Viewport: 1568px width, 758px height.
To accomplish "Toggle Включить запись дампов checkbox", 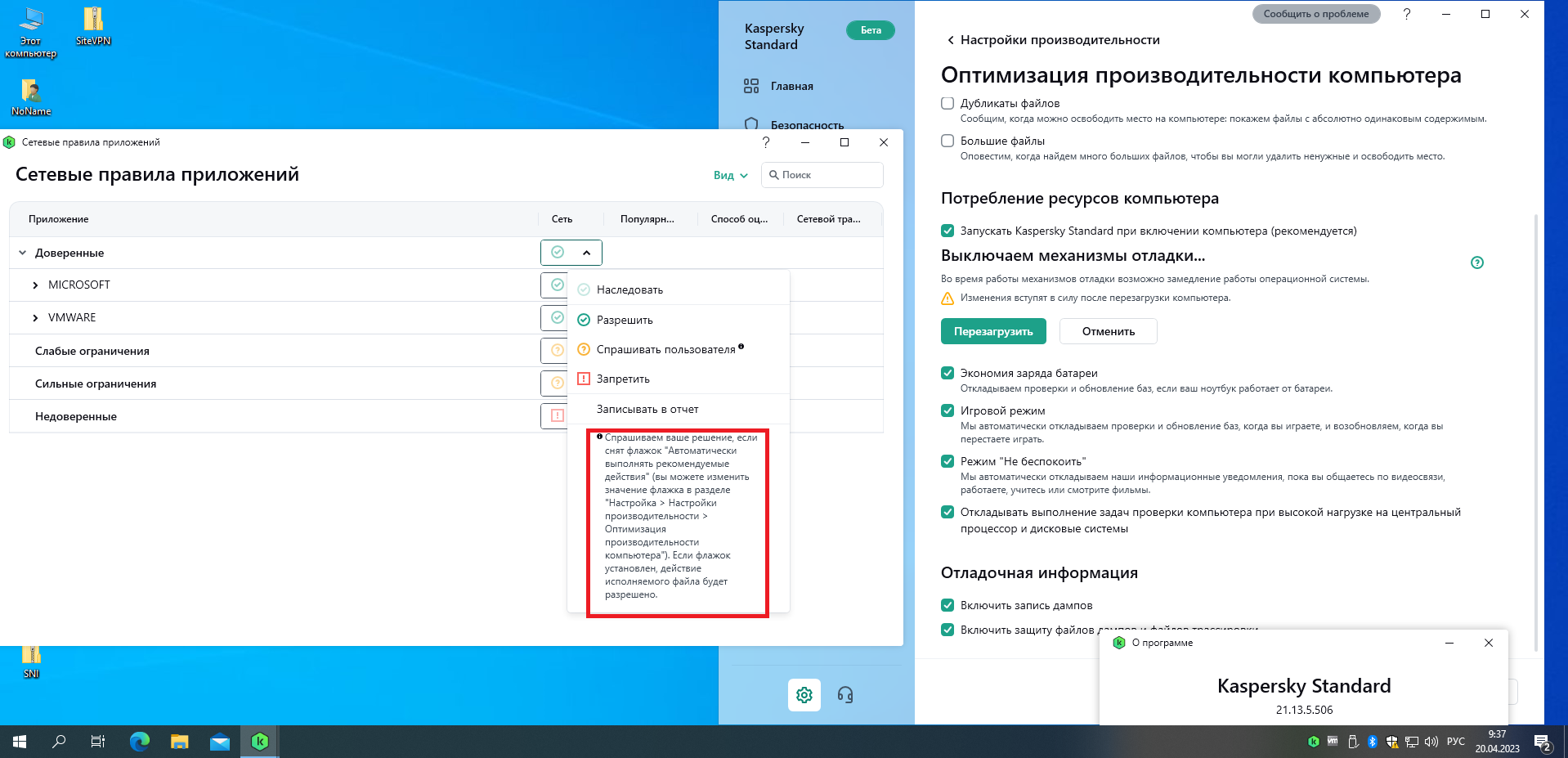I will (x=948, y=605).
